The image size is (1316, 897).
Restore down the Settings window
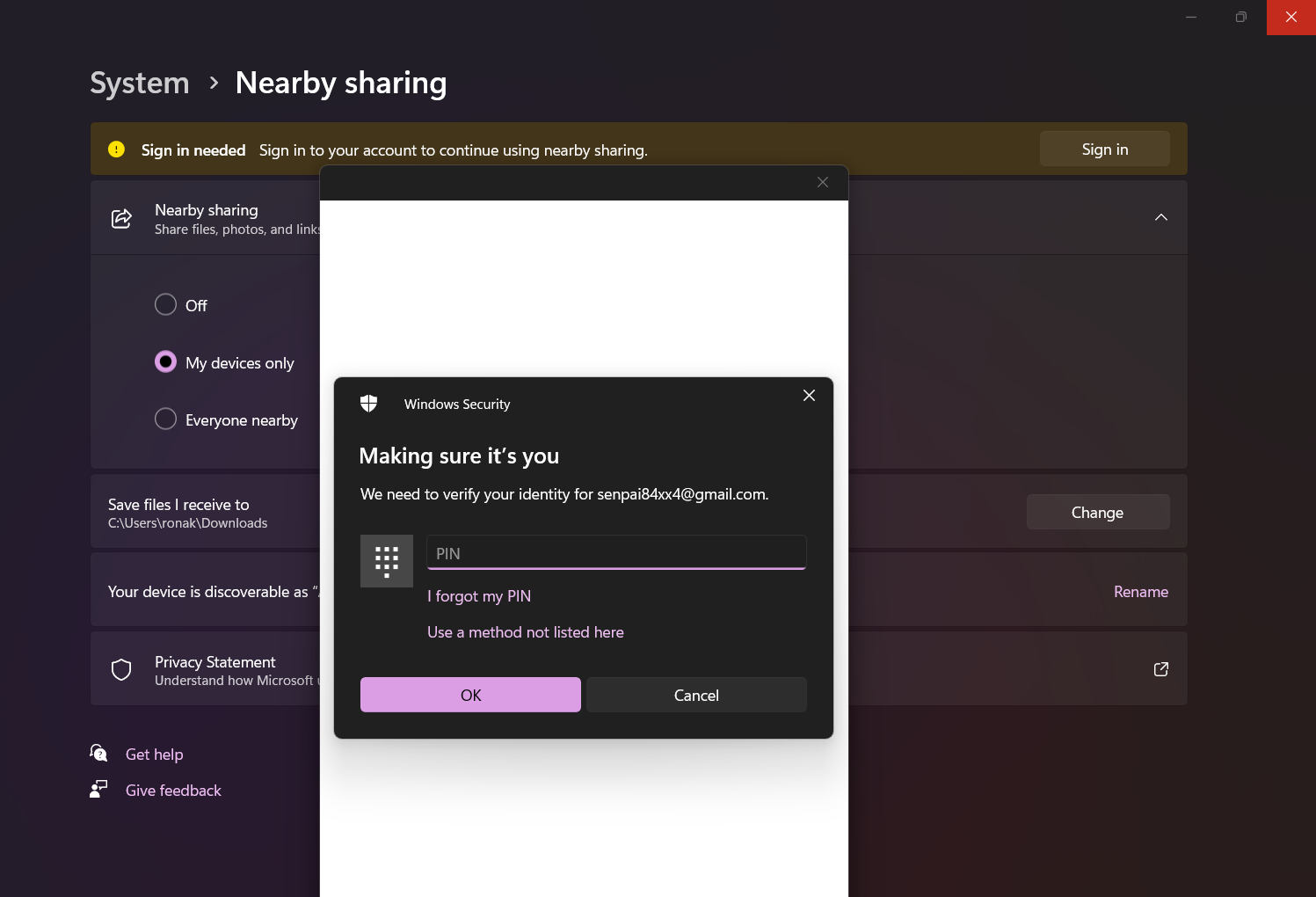(1240, 17)
